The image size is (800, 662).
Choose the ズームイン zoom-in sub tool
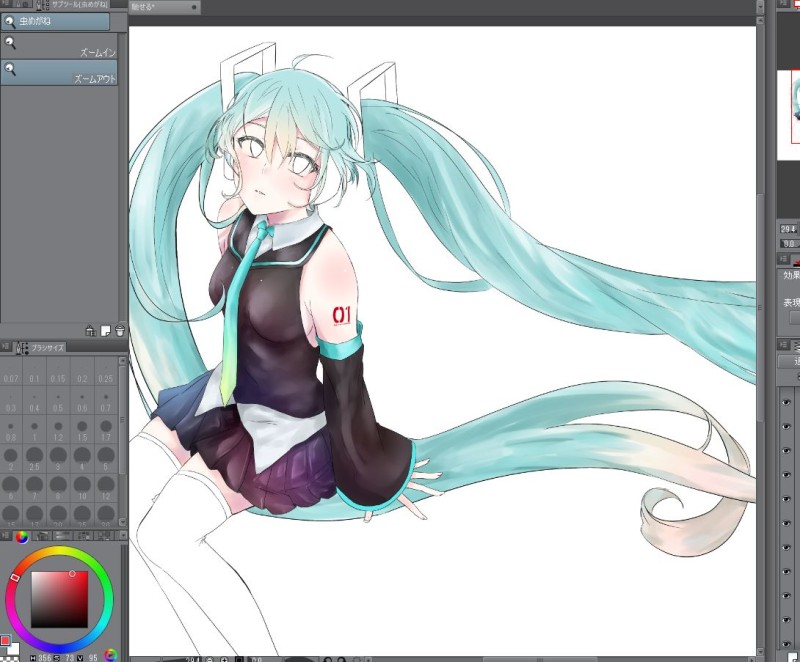[60, 46]
